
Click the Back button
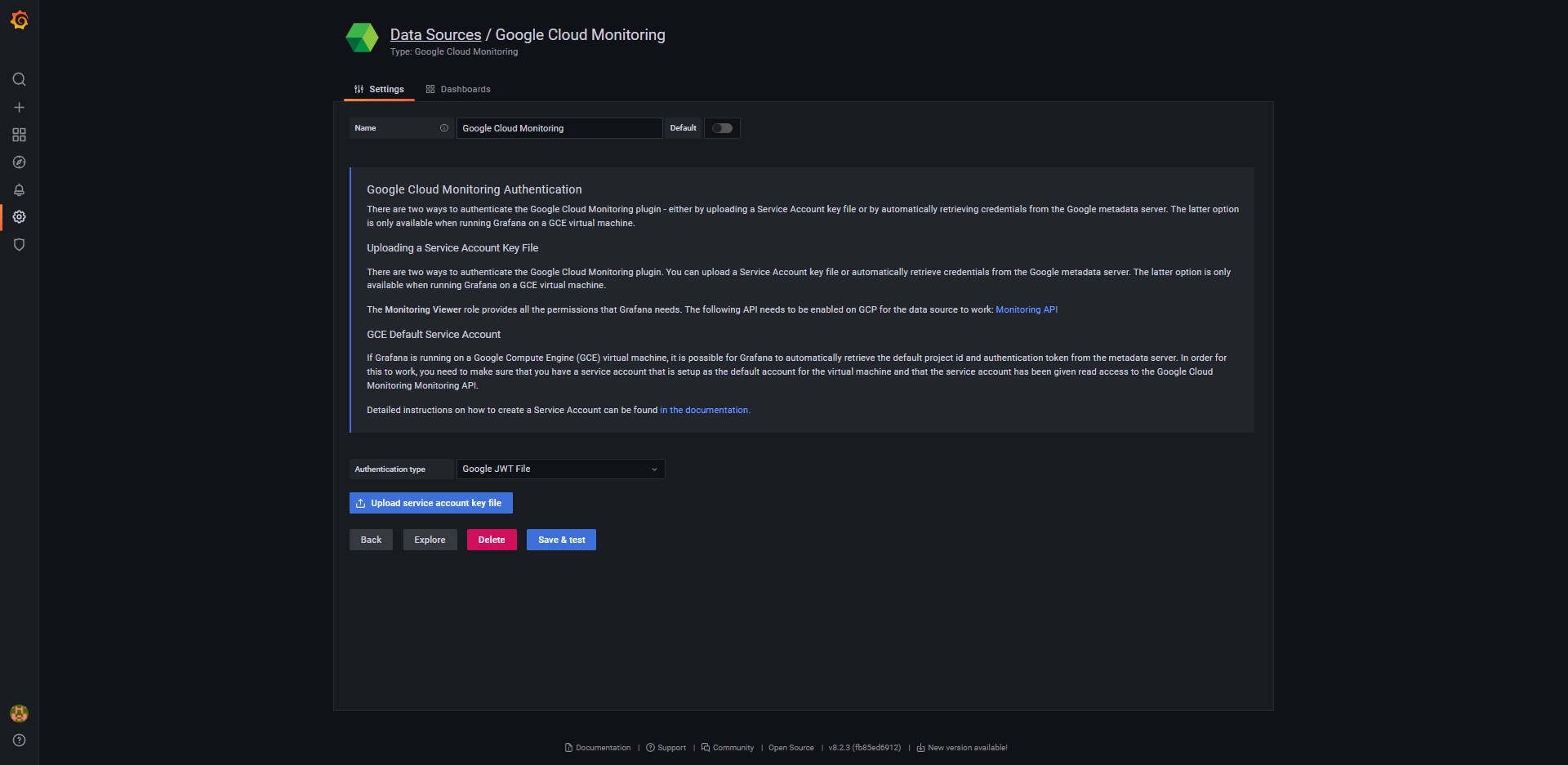[x=371, y=540]
